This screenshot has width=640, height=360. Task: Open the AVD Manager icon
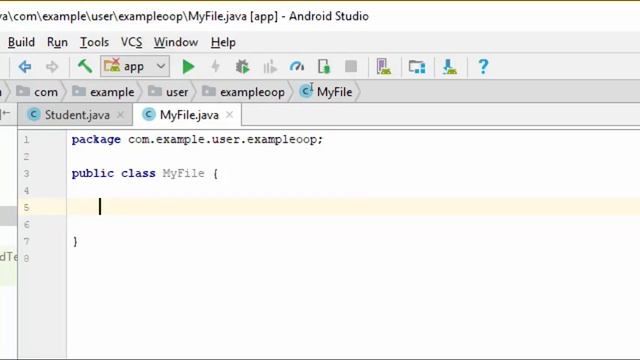point(384,67)
